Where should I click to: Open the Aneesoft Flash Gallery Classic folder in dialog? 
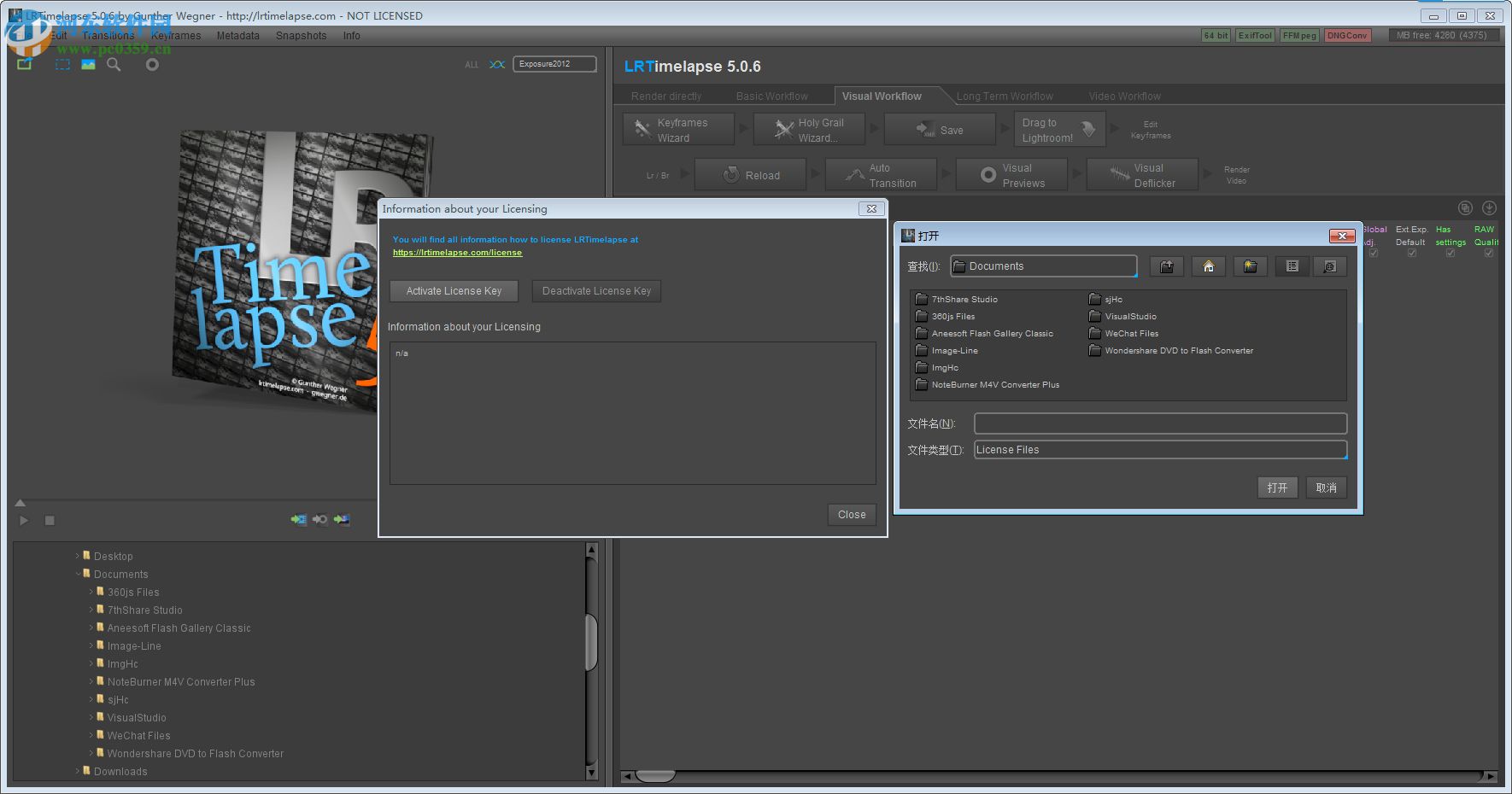tap(984, 333)
